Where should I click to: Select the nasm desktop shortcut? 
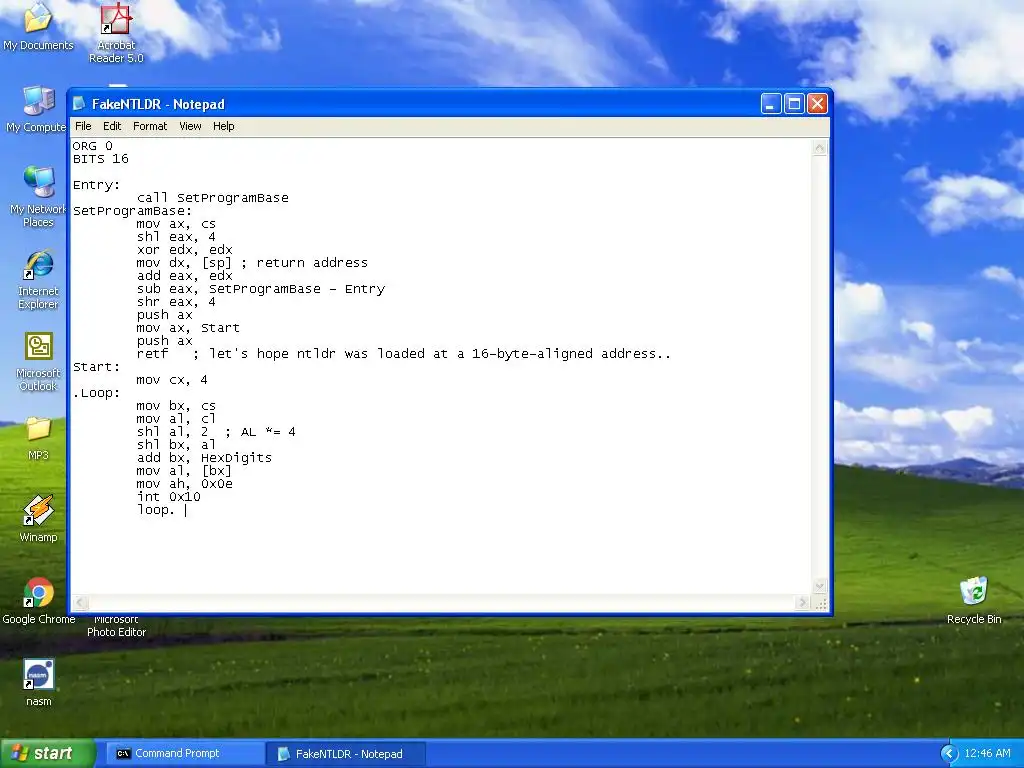(38, 683)
